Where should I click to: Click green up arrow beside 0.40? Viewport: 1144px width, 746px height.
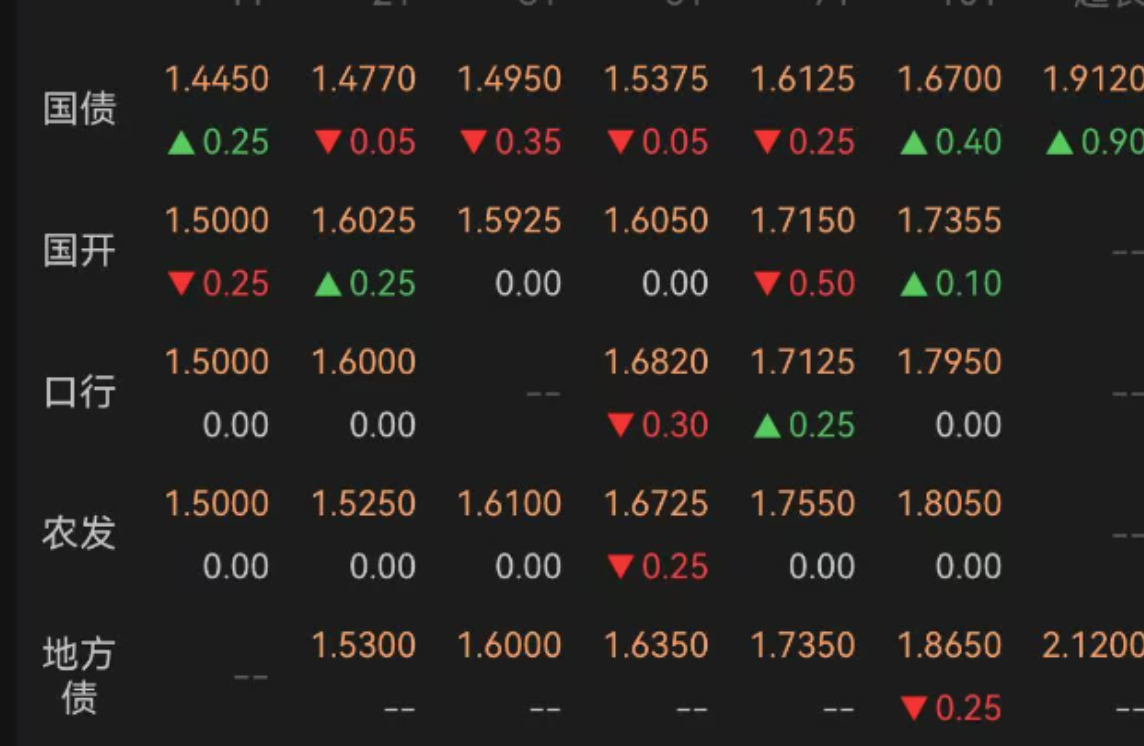point(913,142)
